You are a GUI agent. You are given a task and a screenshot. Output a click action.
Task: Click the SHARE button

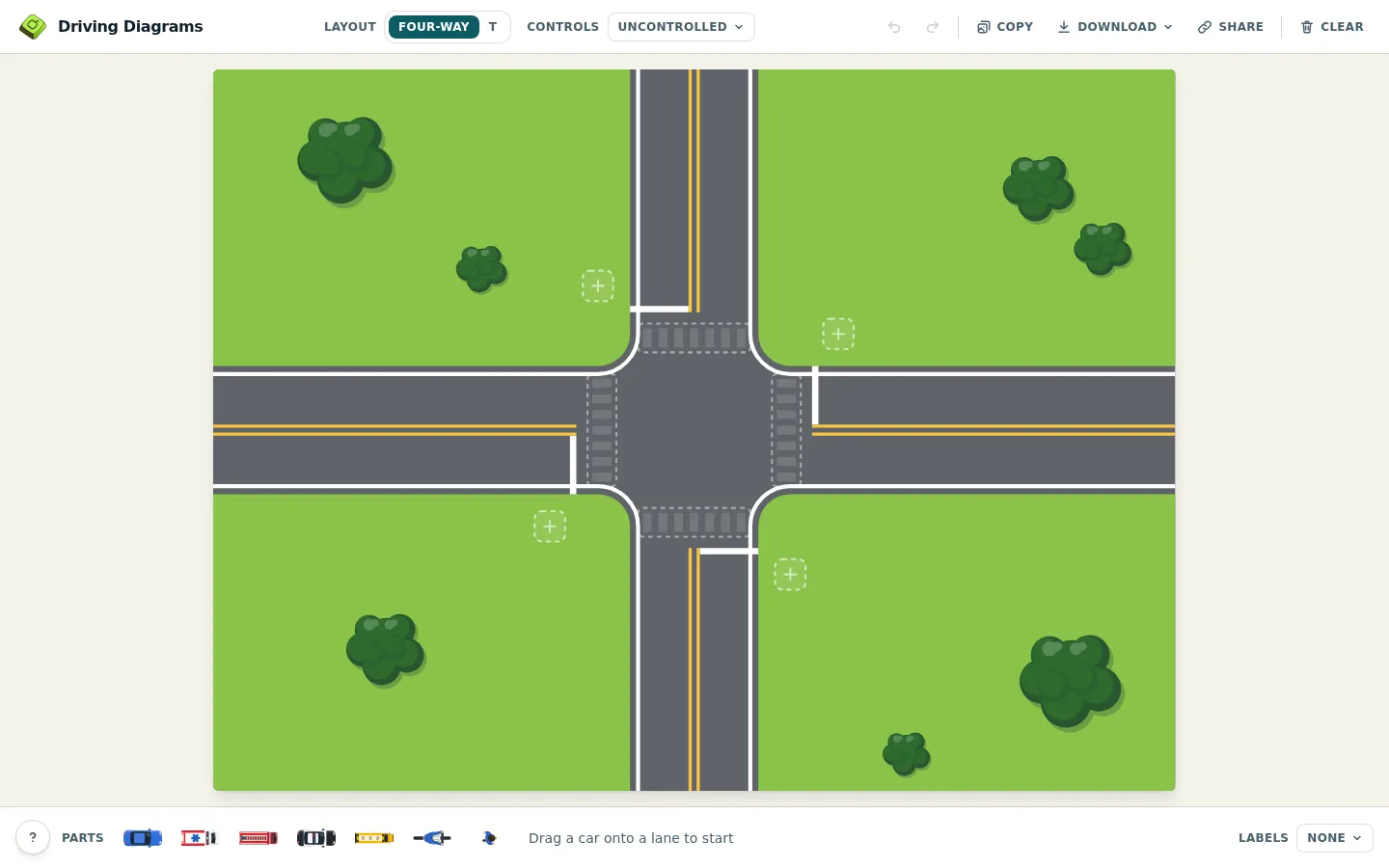[1231, 27]
